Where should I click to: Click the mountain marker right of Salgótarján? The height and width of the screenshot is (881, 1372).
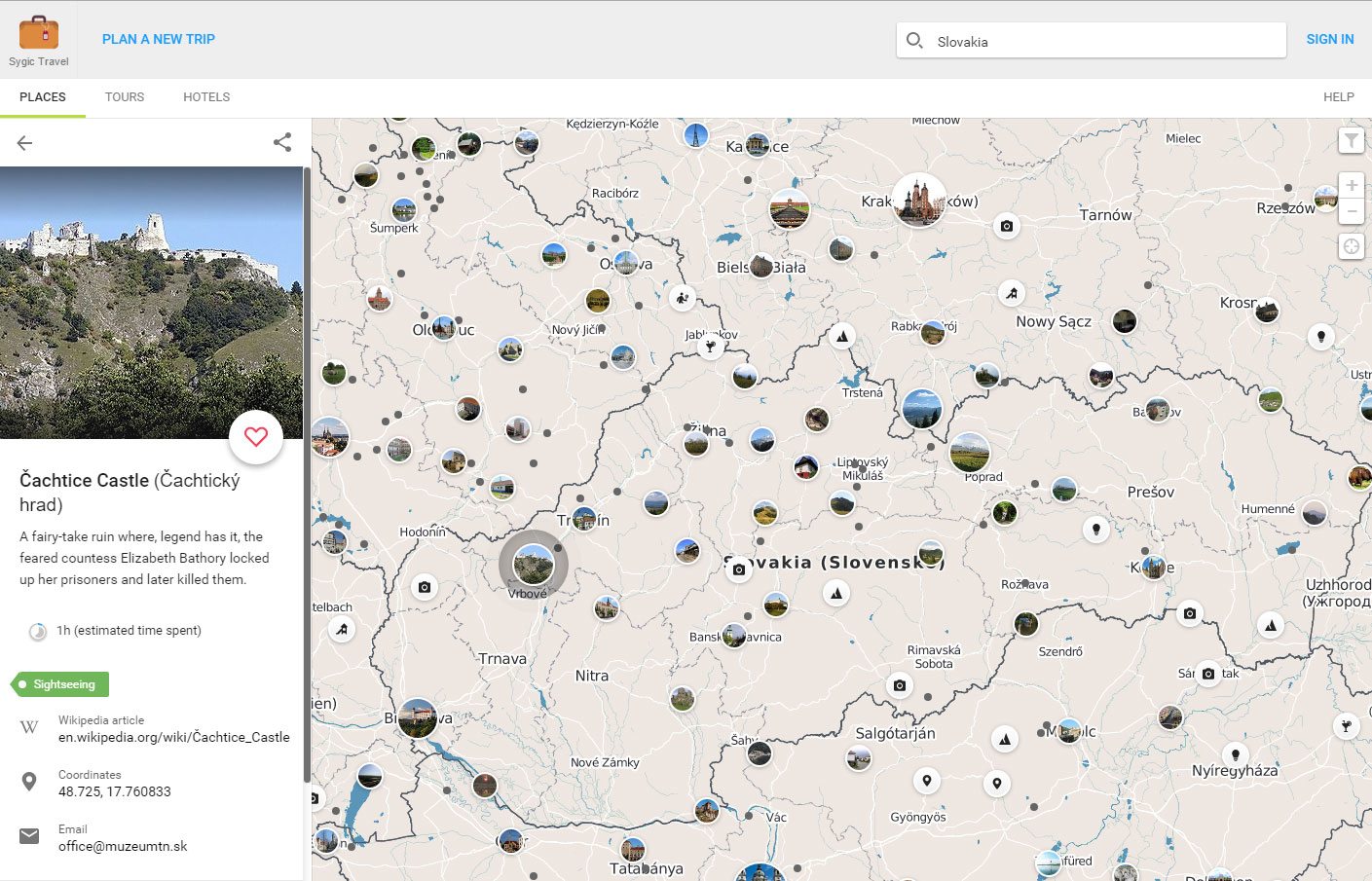(1005, 740)
